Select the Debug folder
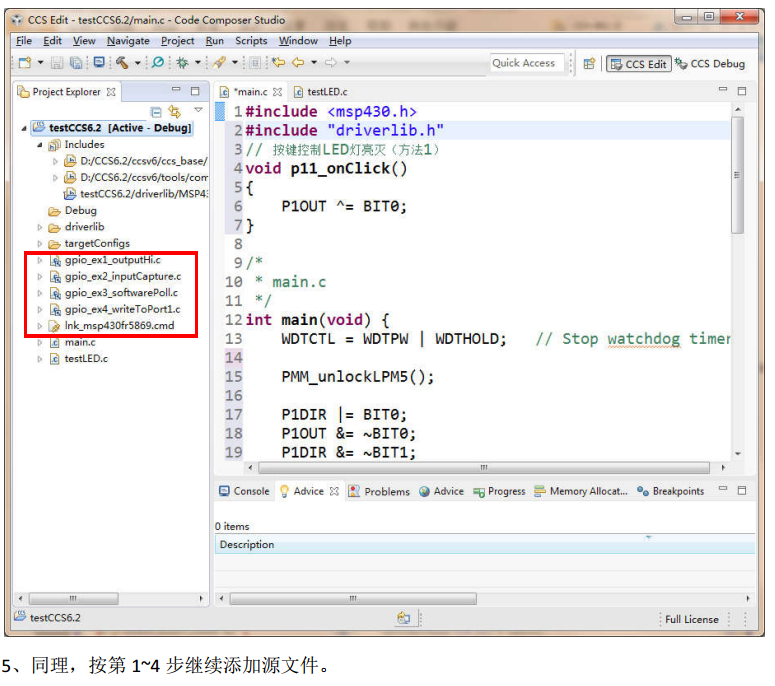775x686 pixels. [x=81, y=211]
